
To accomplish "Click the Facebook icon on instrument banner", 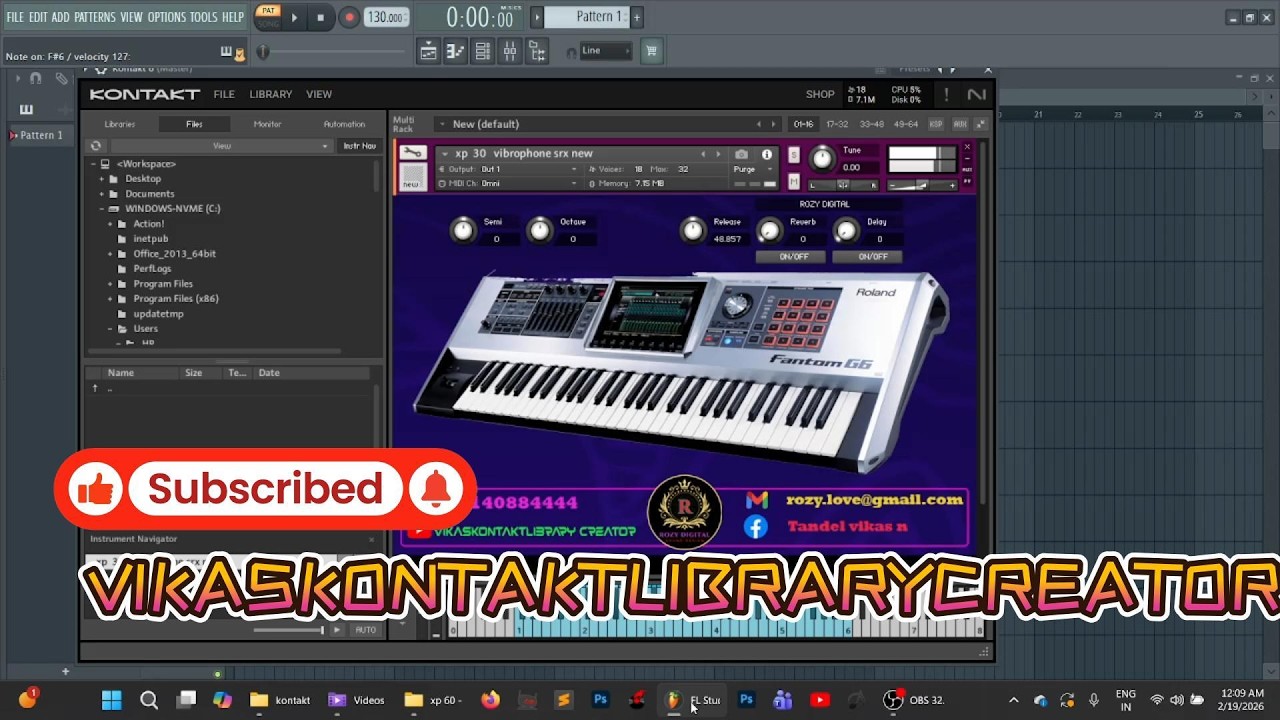I will point(756,526).
